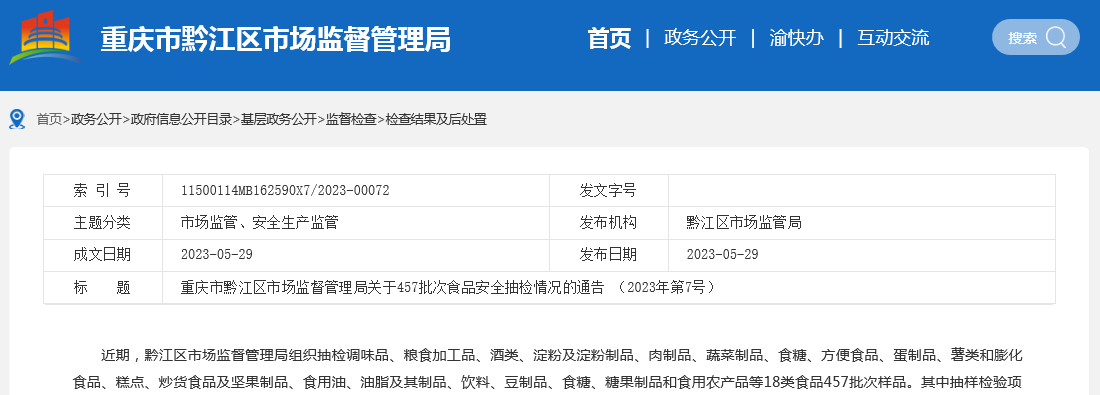The height and width of the screenshot is (395, 1100).
Task: Select the 发布日期 value 2023-05-29
Action: [722, 255]
